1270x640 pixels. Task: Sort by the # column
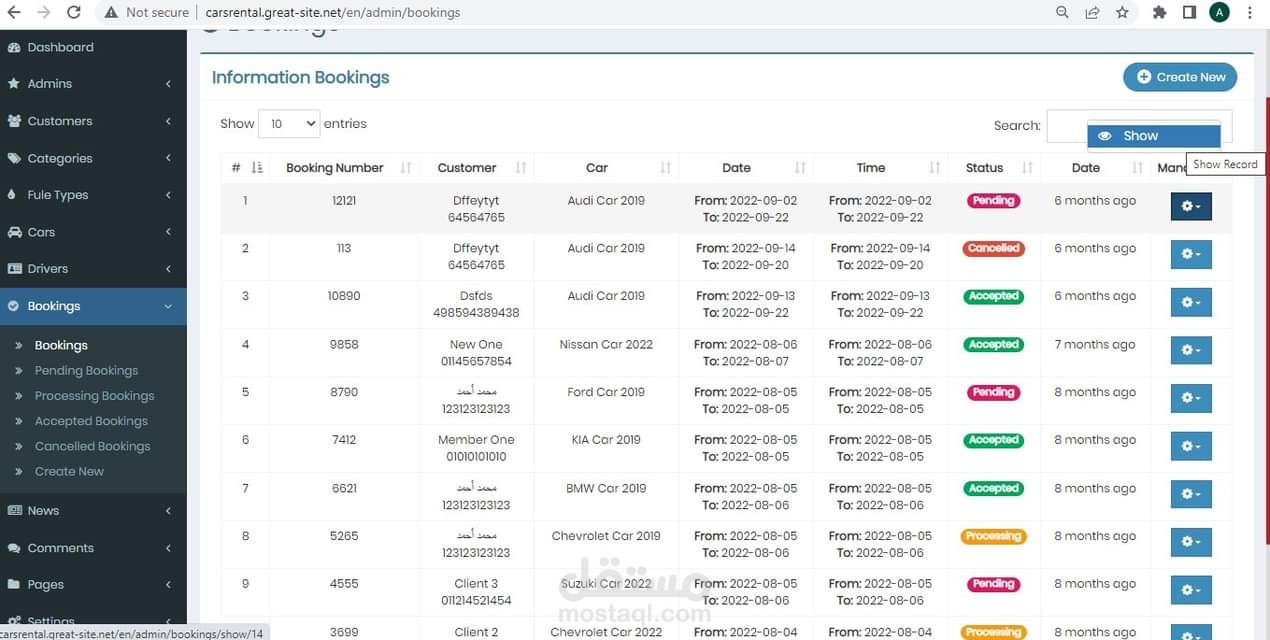[x=245, y=168]
